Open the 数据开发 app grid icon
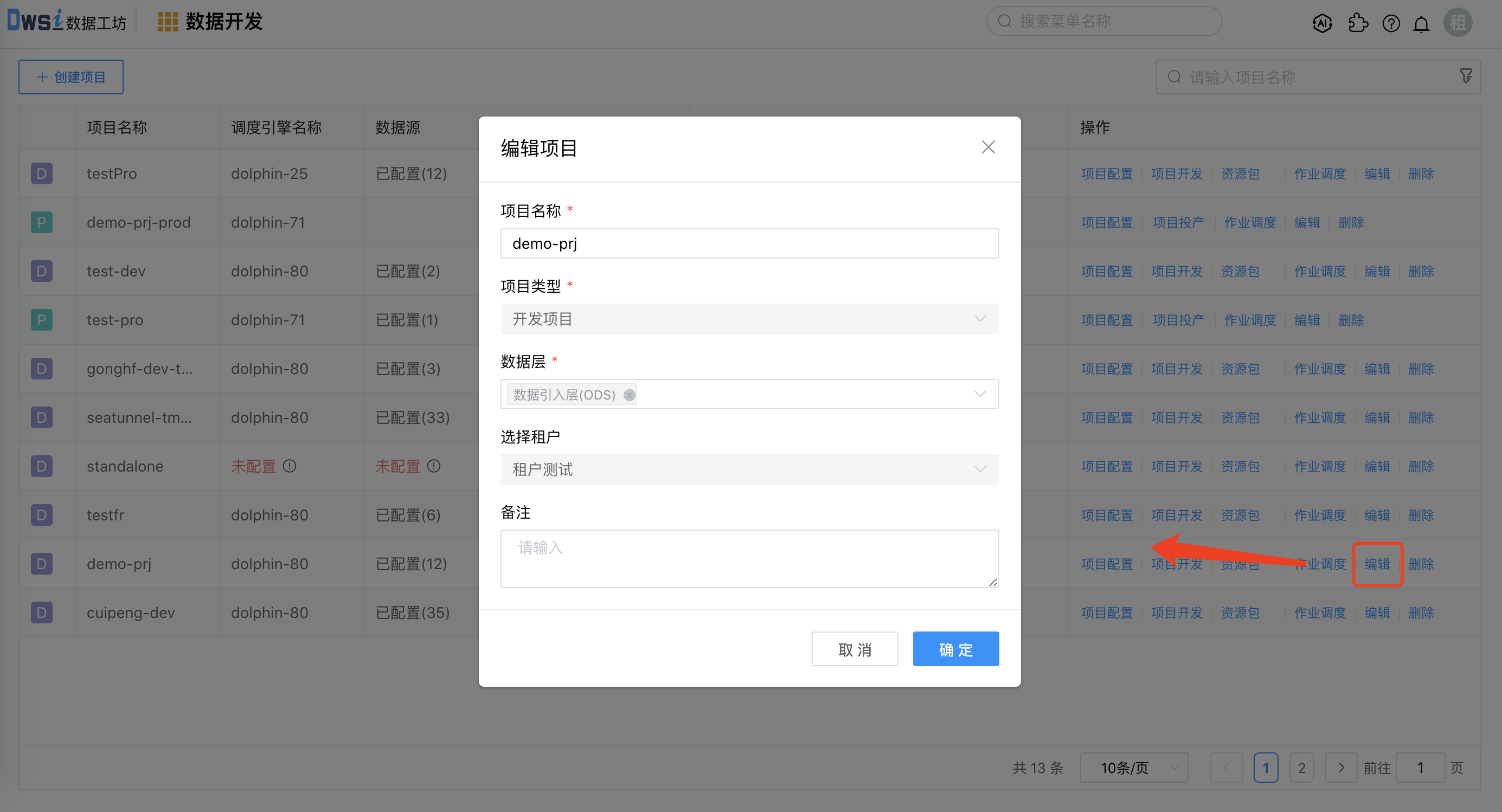This screenshot has width=1502, height=812. point(168,22)
